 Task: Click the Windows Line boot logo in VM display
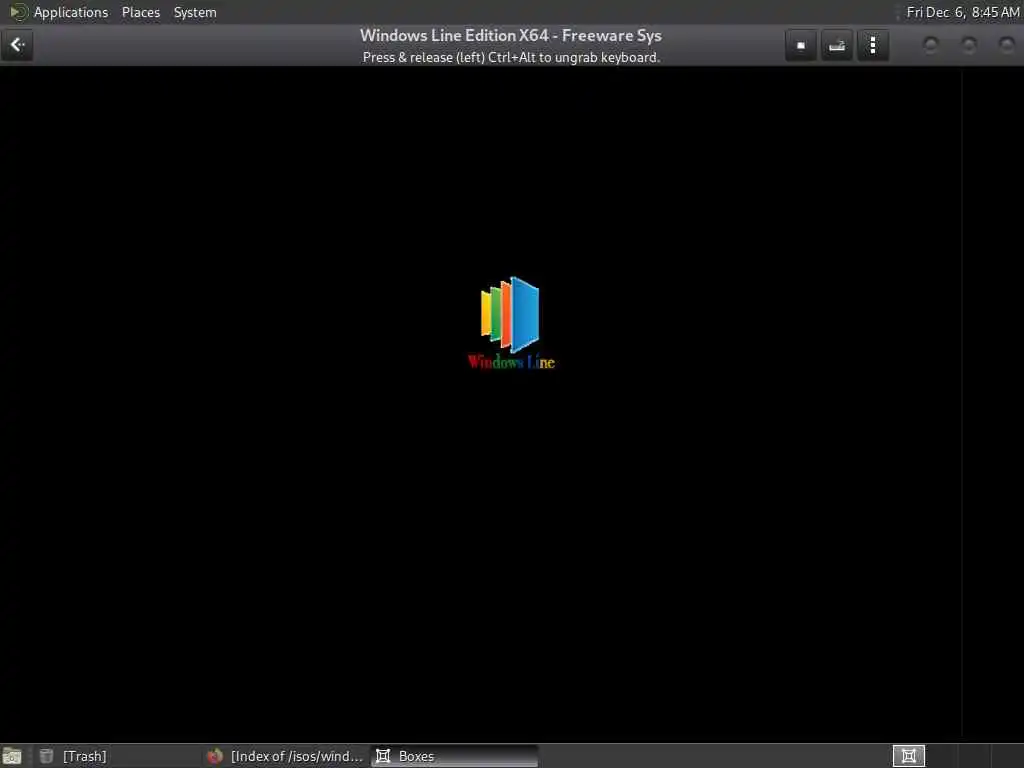point(511,323)
